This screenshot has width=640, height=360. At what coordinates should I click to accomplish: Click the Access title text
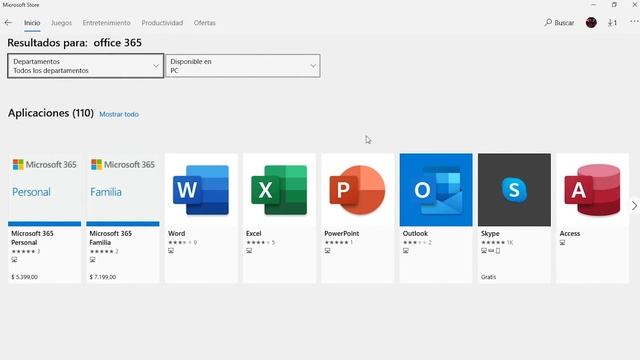570,233
